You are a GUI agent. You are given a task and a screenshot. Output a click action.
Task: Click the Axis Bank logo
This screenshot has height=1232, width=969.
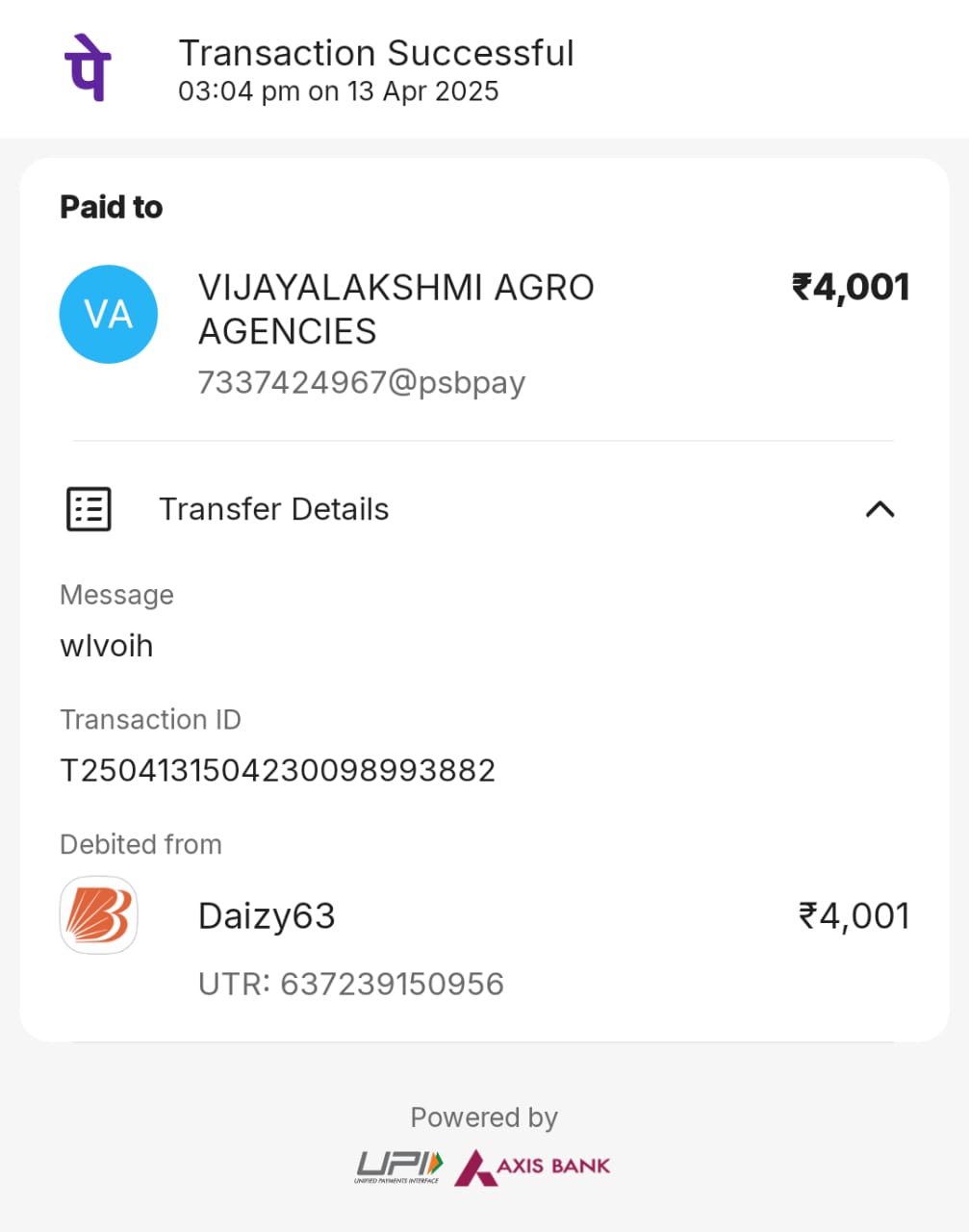533,1166
